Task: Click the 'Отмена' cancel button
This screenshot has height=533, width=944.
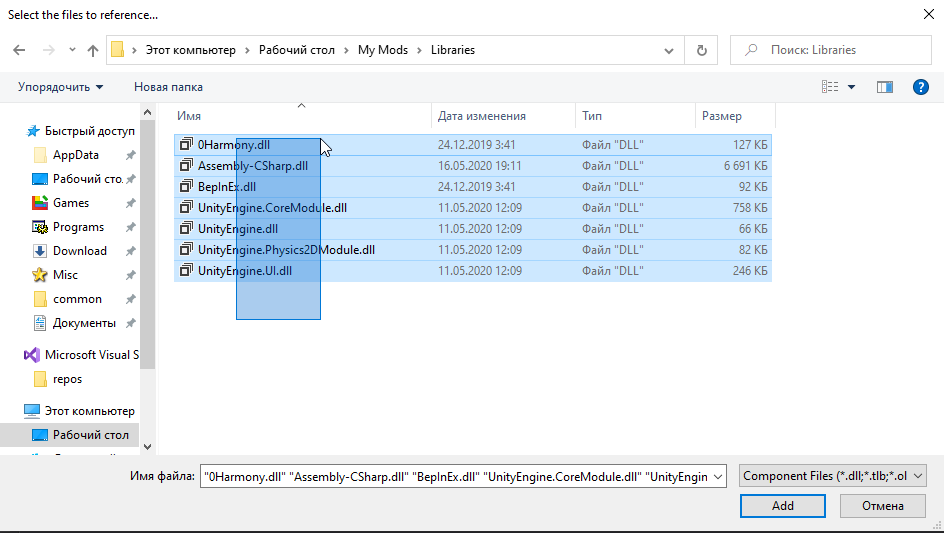Action: [883, 506]
